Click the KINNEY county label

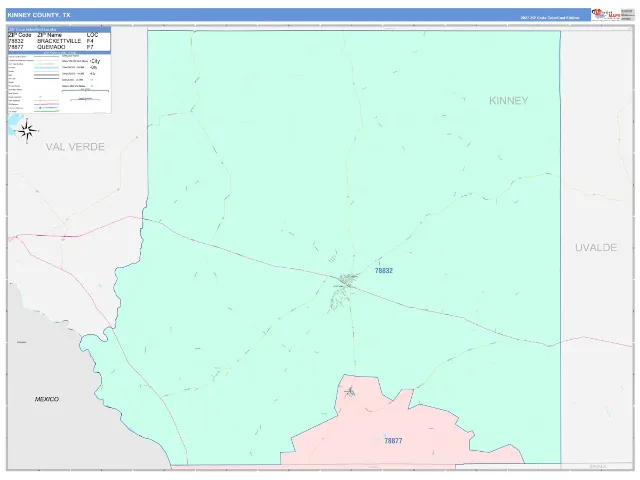pyautogui.click(x=509, y=100)
